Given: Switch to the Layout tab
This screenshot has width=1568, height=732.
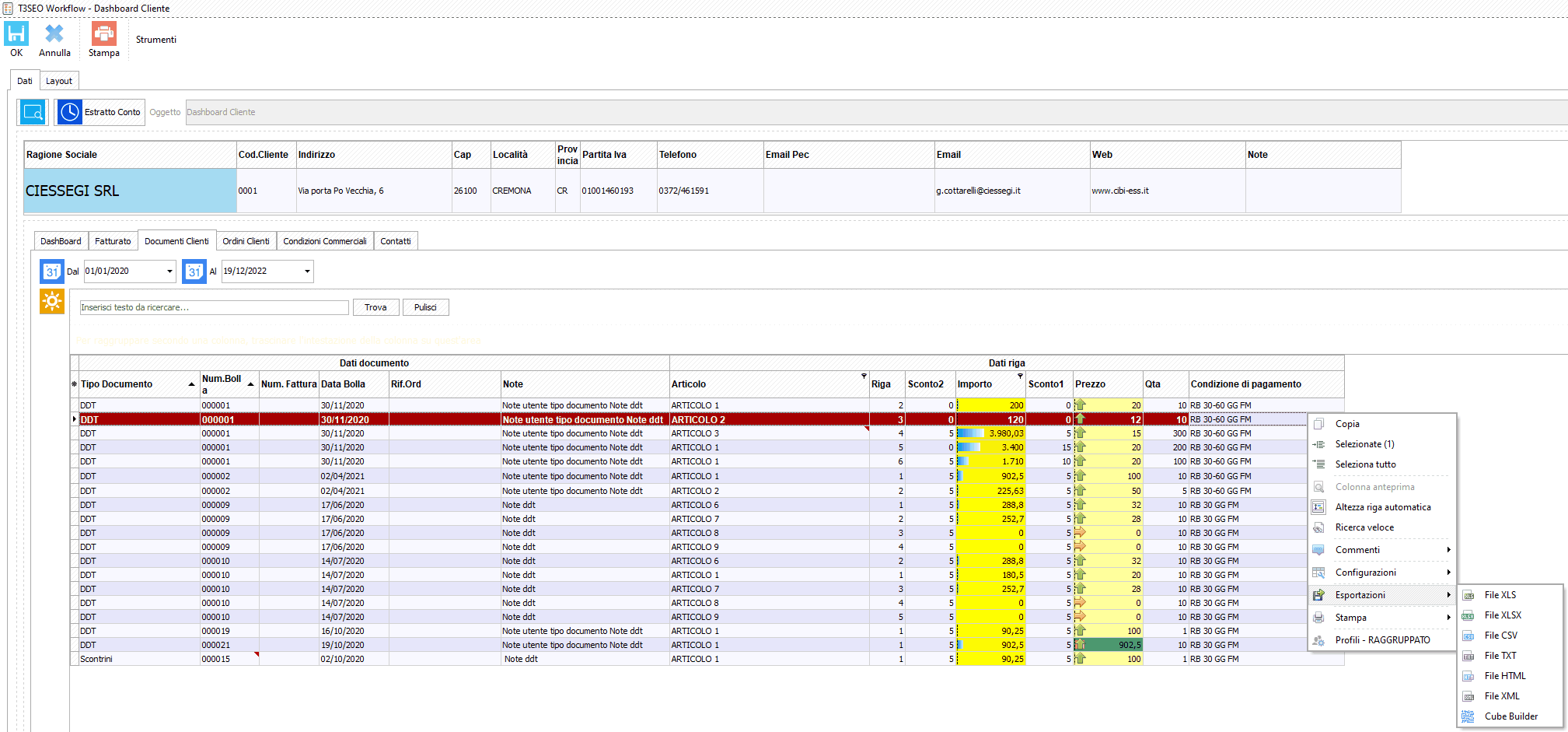Looking at the screenshot, I should (x=58, y=81).
